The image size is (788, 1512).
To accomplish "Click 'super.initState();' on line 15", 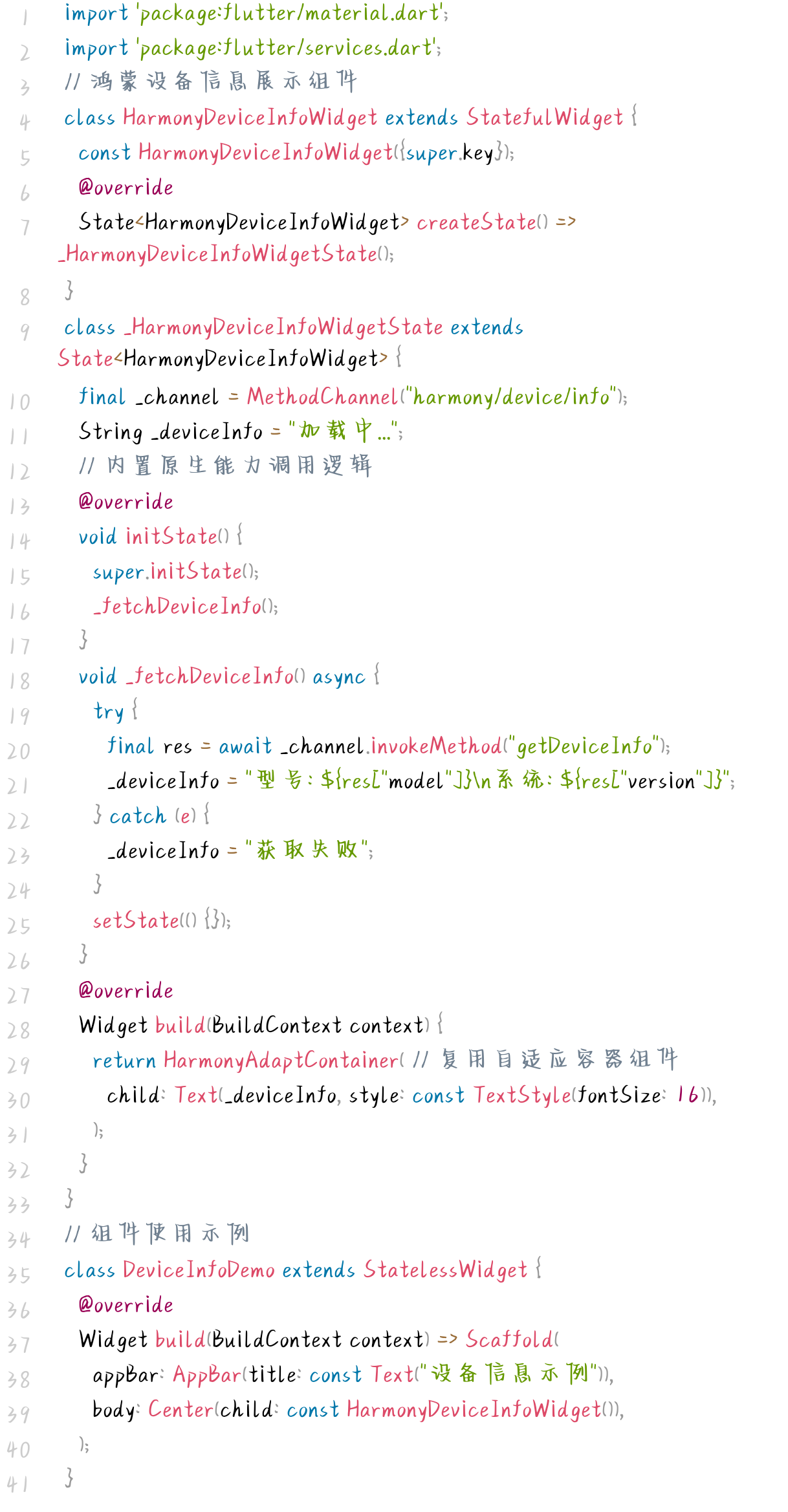I will coord(175,572).
